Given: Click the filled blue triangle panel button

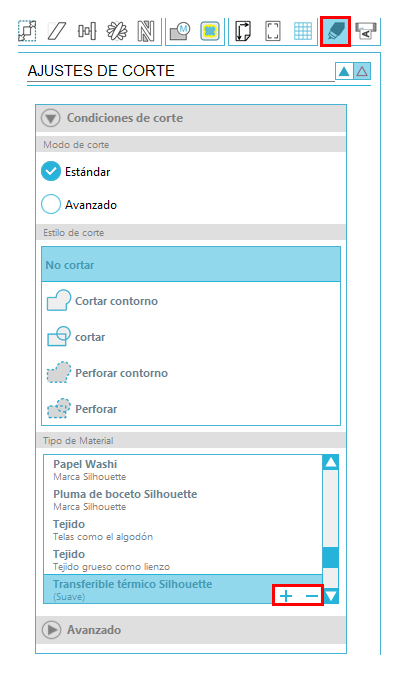Looking at the screenshot, I should click(x=344, y=71).
